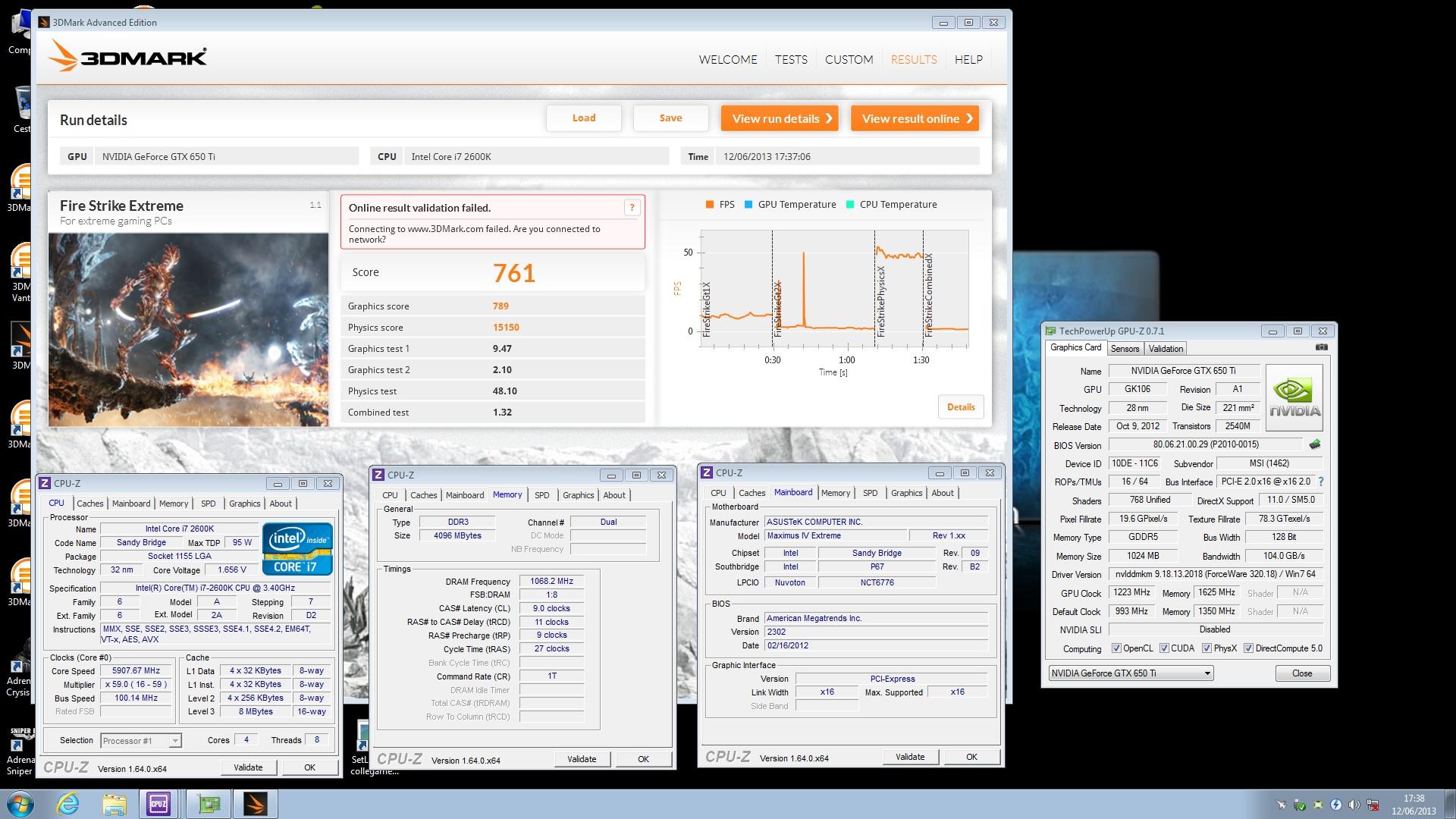The width and height of the screenshot is (1456, 819).
Task: Open the question-mark help for validation failure
Action: click(632, 208)
